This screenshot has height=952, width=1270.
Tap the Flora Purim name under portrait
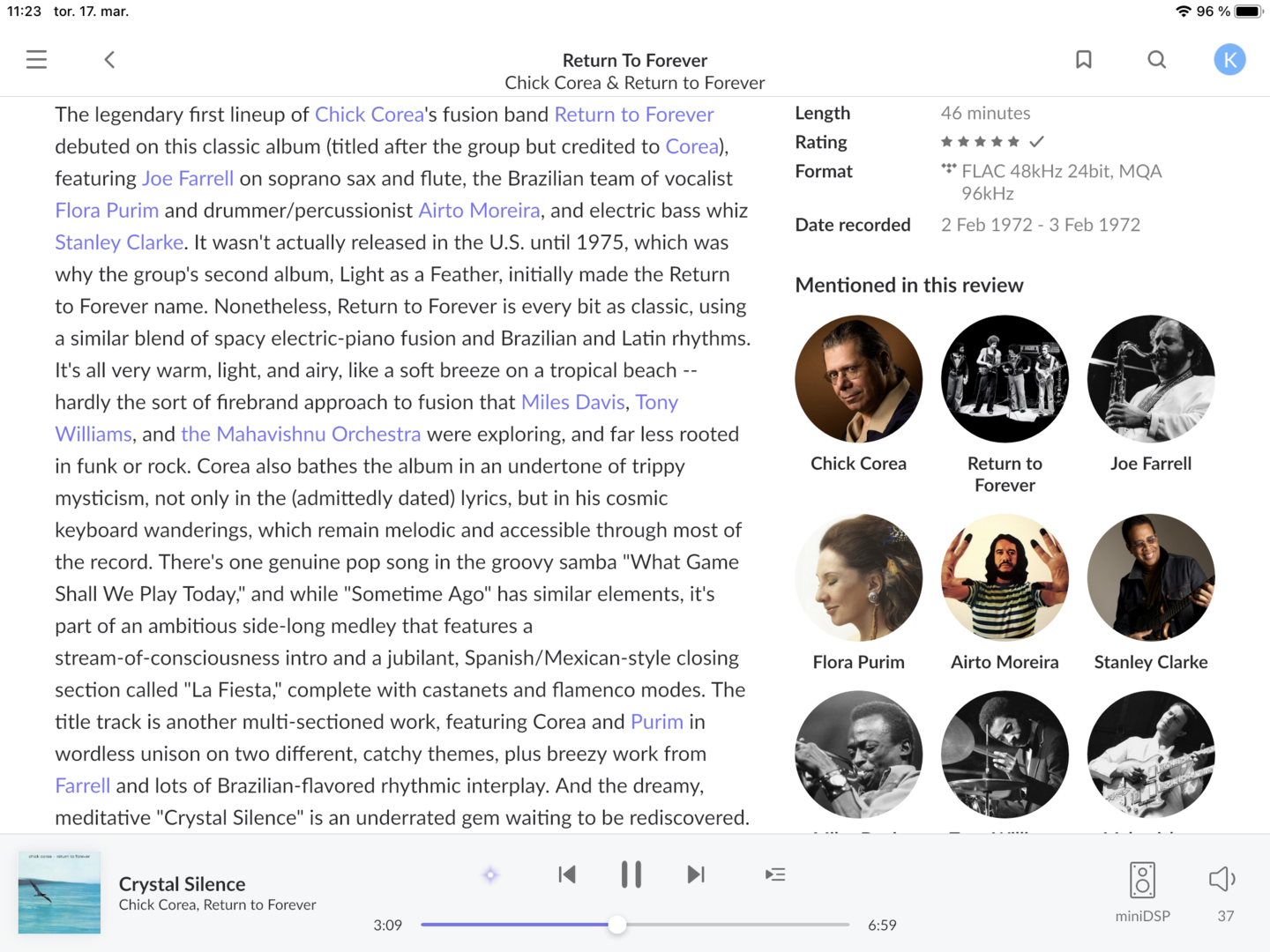(x=859, y=662)
